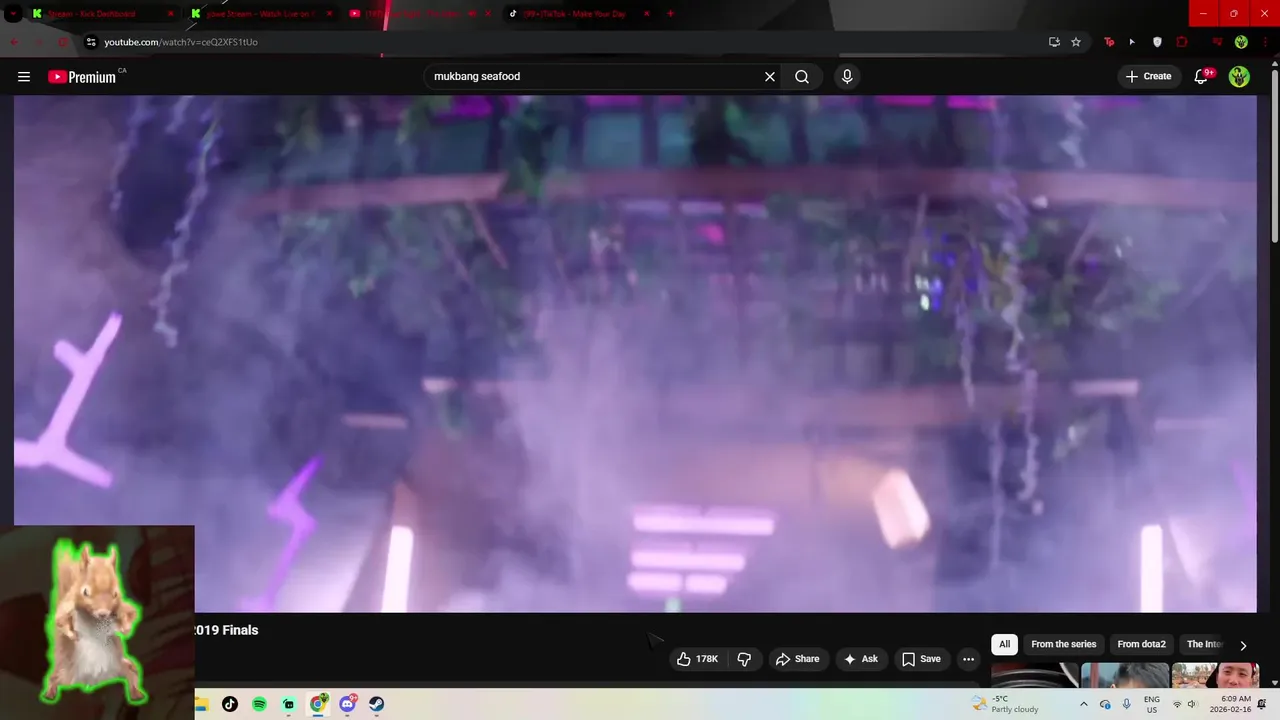Open Wi-Fi network settings in tray

coord(1177,704)
